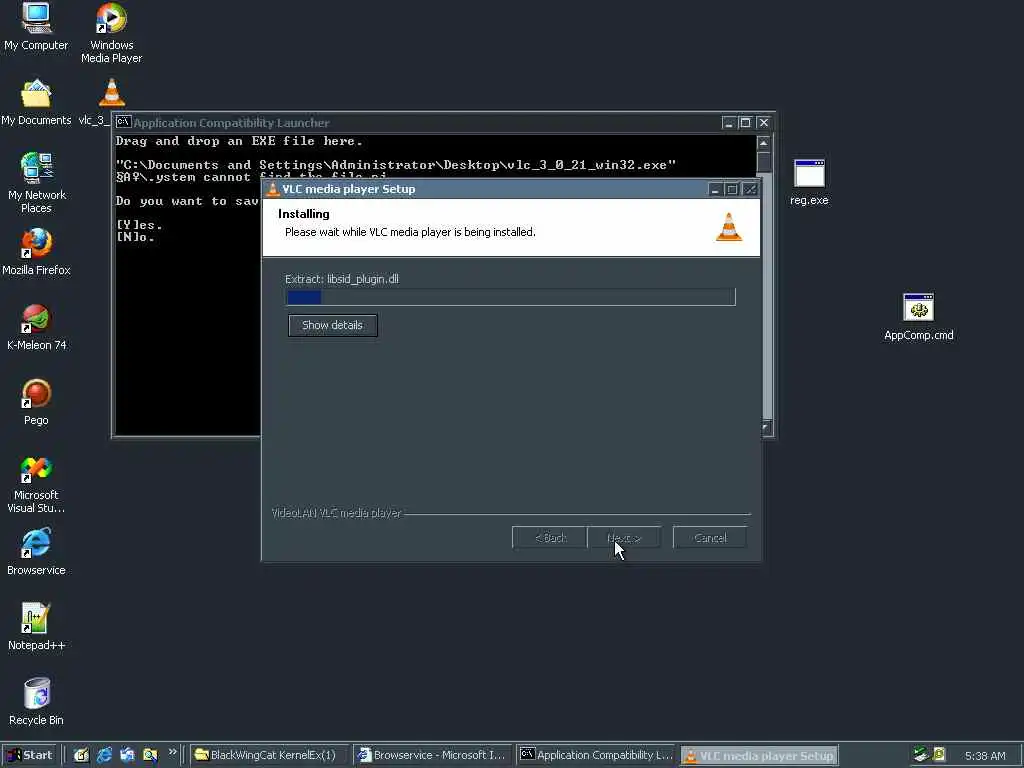Click the console scrollbar down arrow

click(767, 428)
